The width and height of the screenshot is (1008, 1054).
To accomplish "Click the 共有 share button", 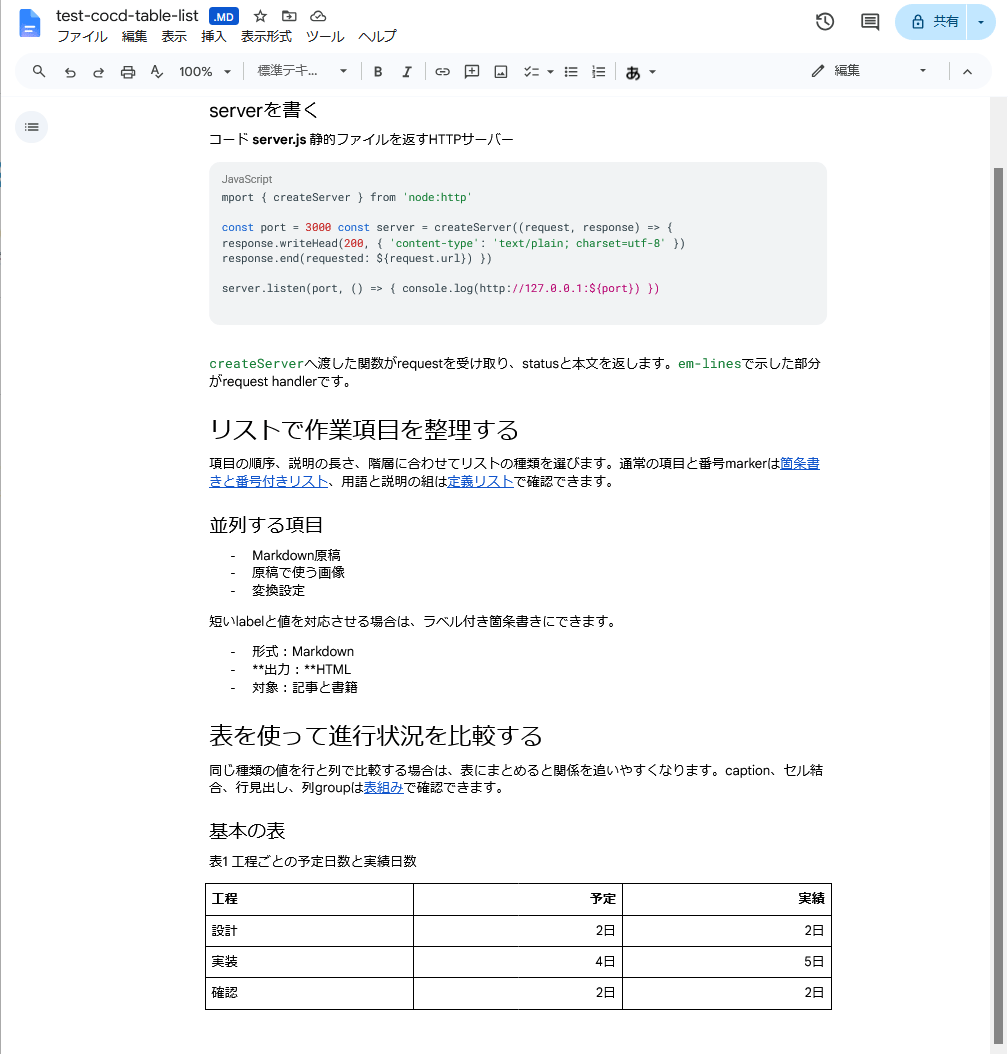I will (x=932, y=22).
